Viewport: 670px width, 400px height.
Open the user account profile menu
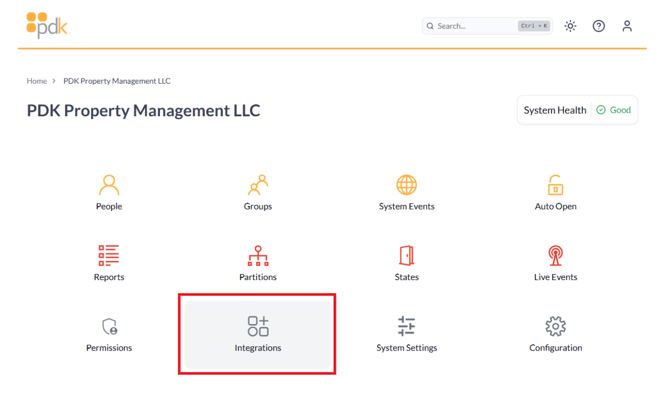[627, 26]
